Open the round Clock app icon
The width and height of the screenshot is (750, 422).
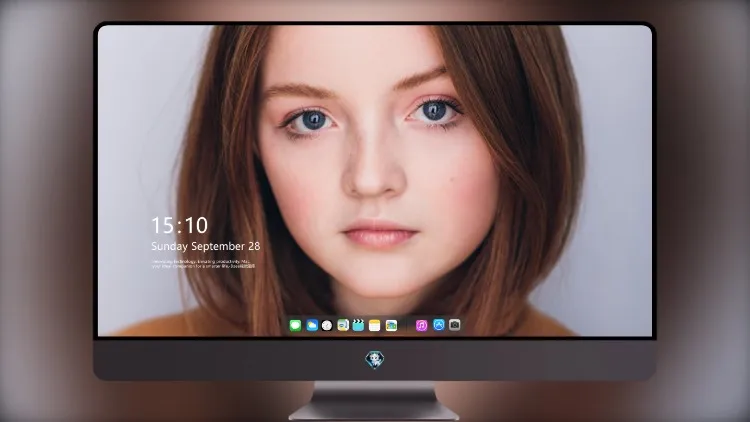tap(327, 325)
